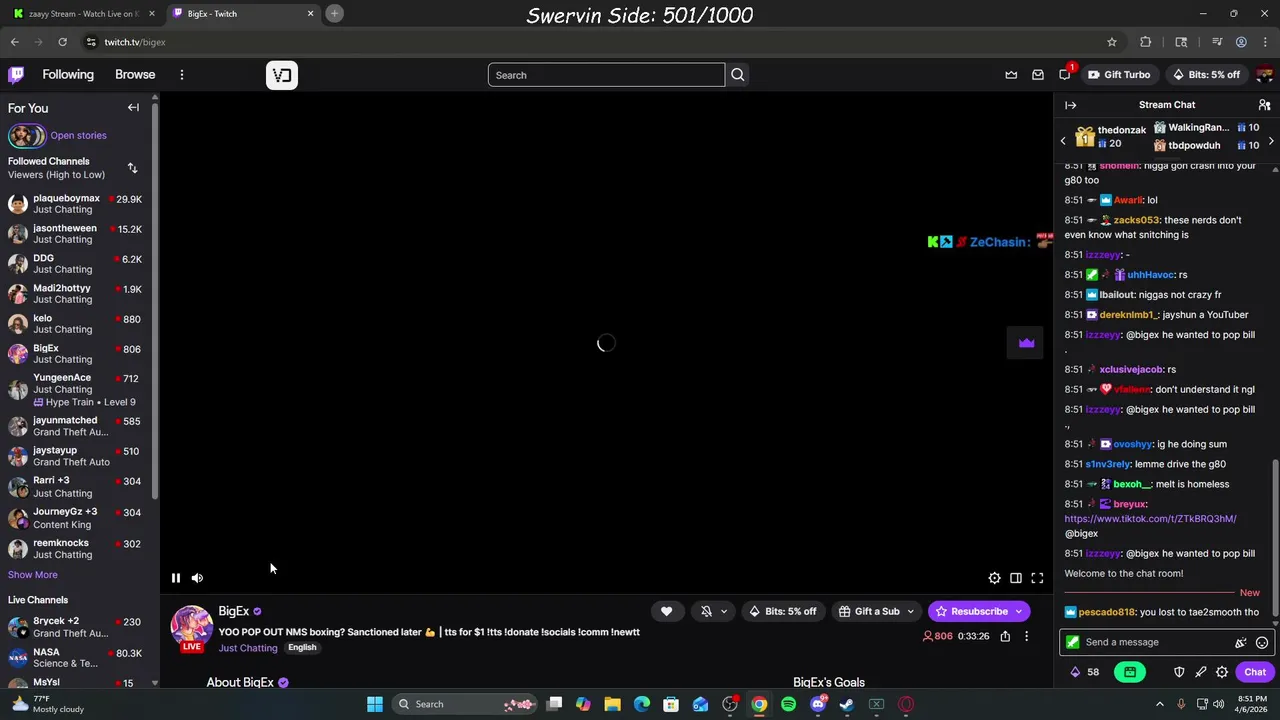This screenshot has width=1280, height=720.
Task: Open NASA live channel in sidebar
Action: click(x=76, y=657)
